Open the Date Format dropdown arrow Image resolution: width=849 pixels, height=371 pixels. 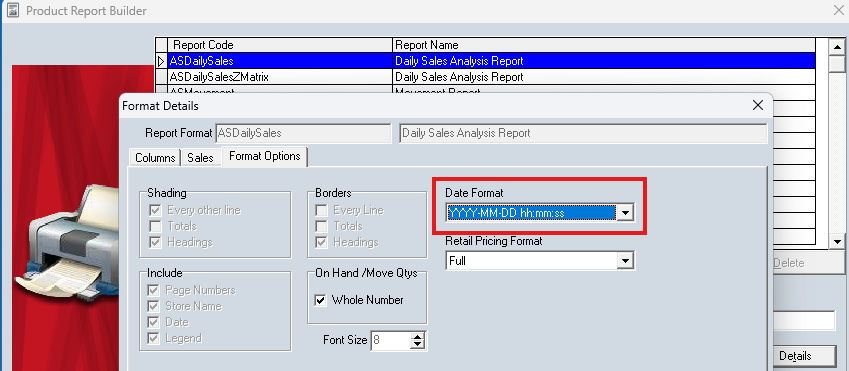[625, 213]
